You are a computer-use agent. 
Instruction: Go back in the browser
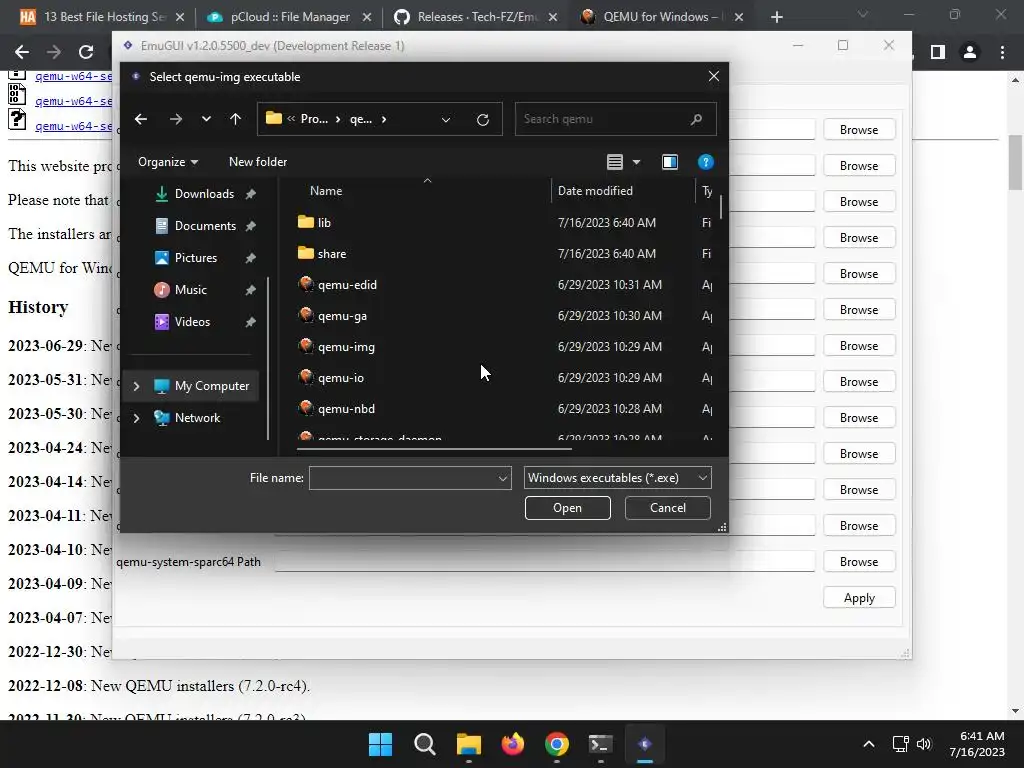pyautogui.click(x=22, y=52)
